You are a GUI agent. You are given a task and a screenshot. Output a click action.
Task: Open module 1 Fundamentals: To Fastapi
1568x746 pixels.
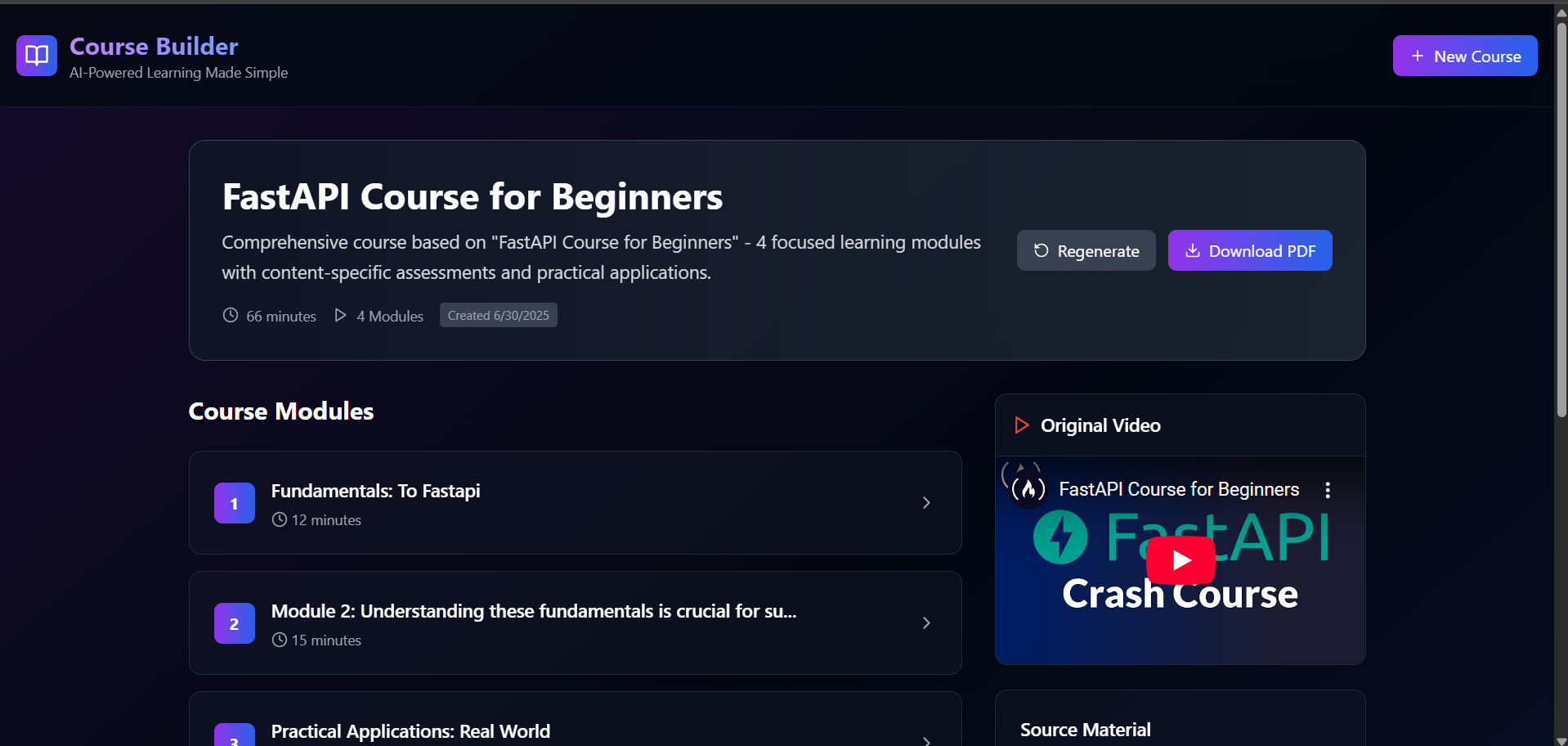(576, 502)
